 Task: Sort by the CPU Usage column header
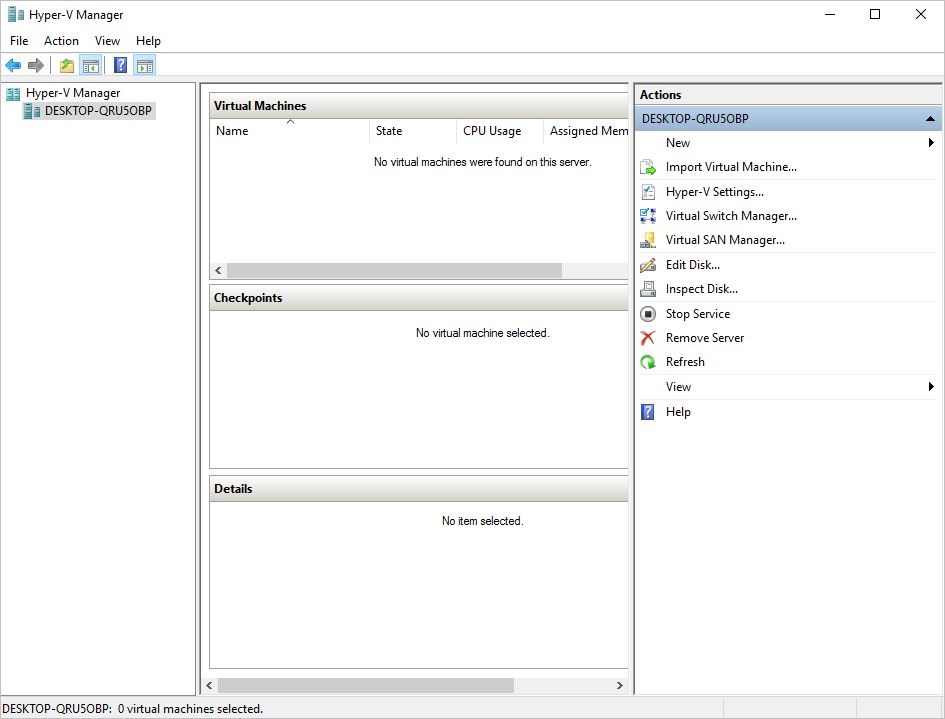pos(492,131)
